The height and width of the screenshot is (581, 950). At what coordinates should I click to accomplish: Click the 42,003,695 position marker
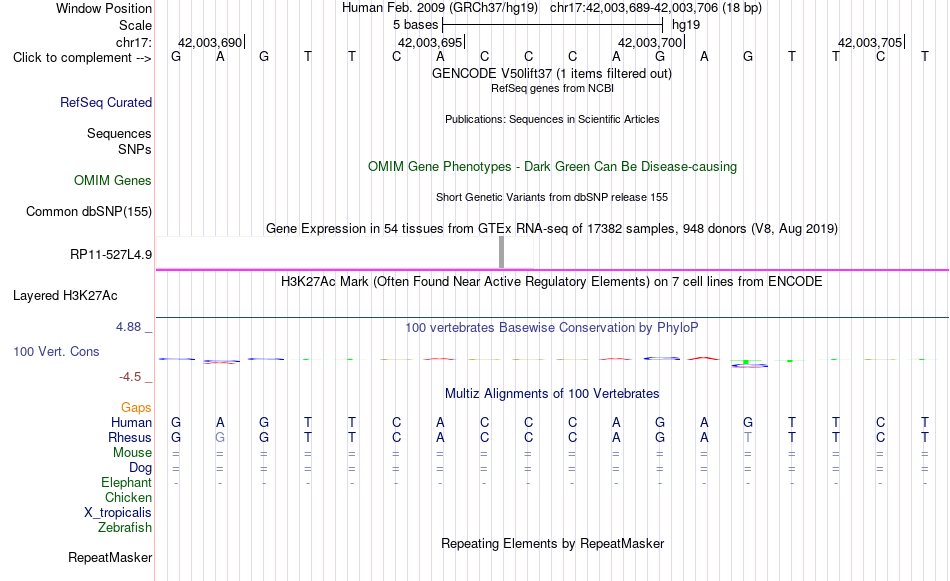(x=430, y=42)
